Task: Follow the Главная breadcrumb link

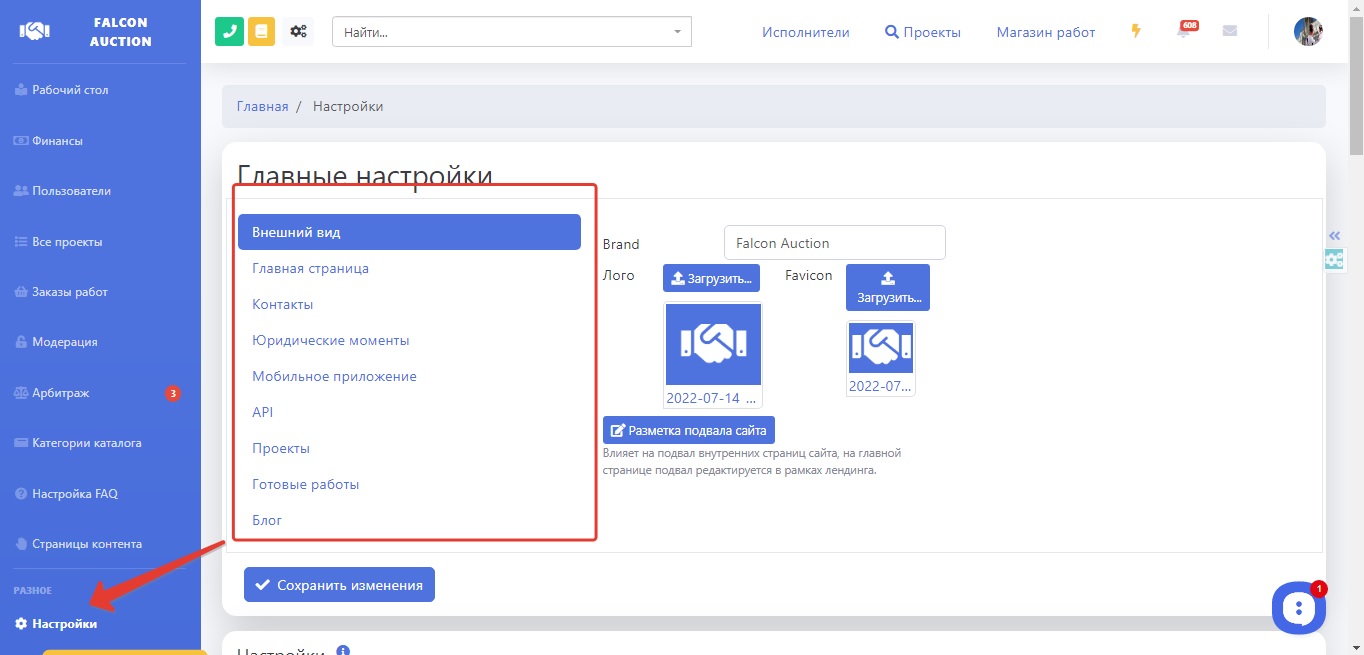Action: pyautogui.click(x=262, y=106)
